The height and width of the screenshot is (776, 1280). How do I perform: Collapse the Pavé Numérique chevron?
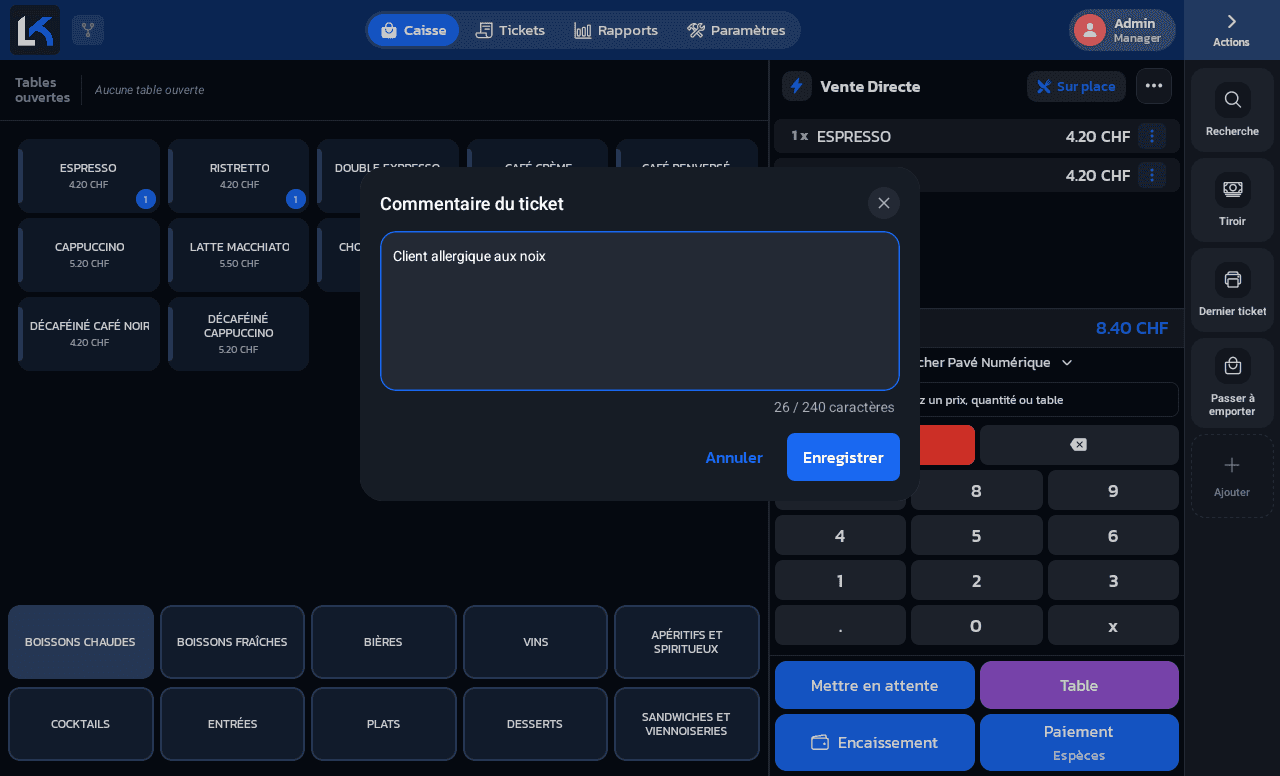point(1067,363)
